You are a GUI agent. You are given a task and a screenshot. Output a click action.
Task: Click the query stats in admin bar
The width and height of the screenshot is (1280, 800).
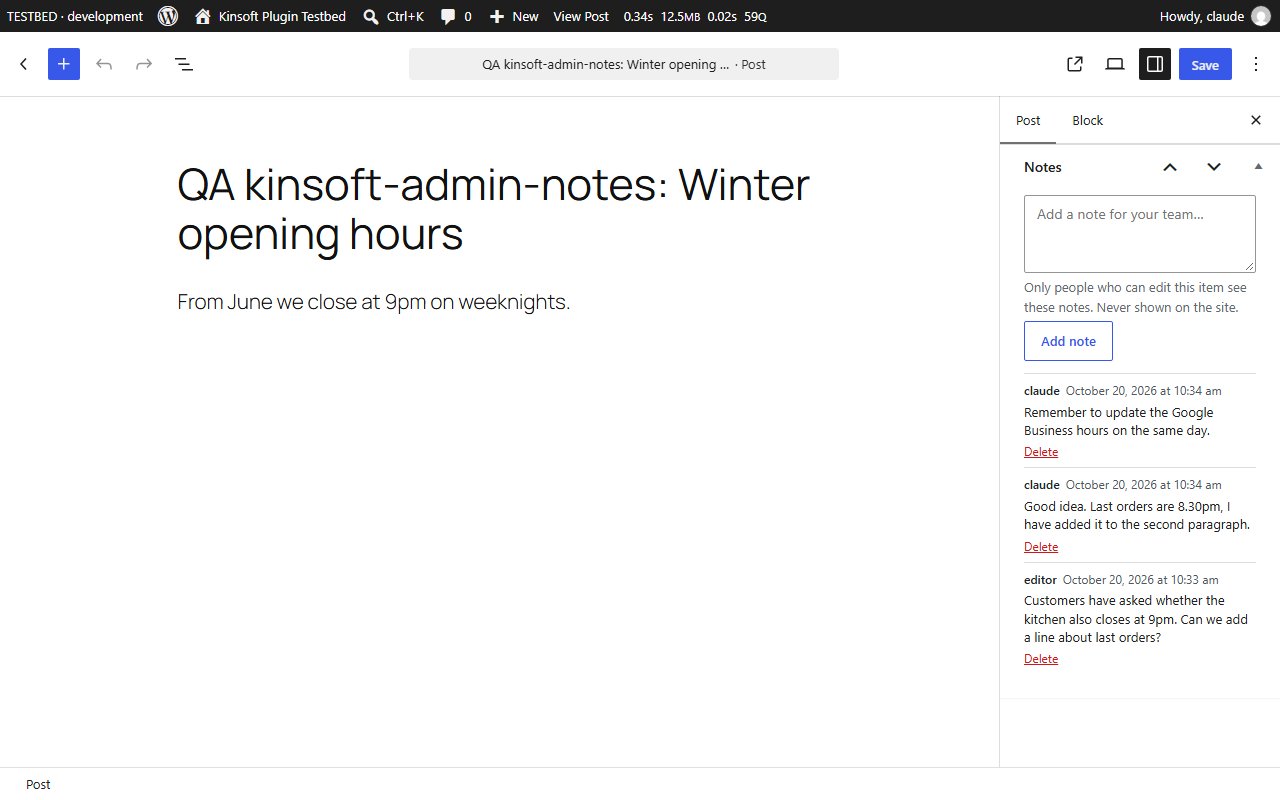pyautogui.click(x=695, y=16)
